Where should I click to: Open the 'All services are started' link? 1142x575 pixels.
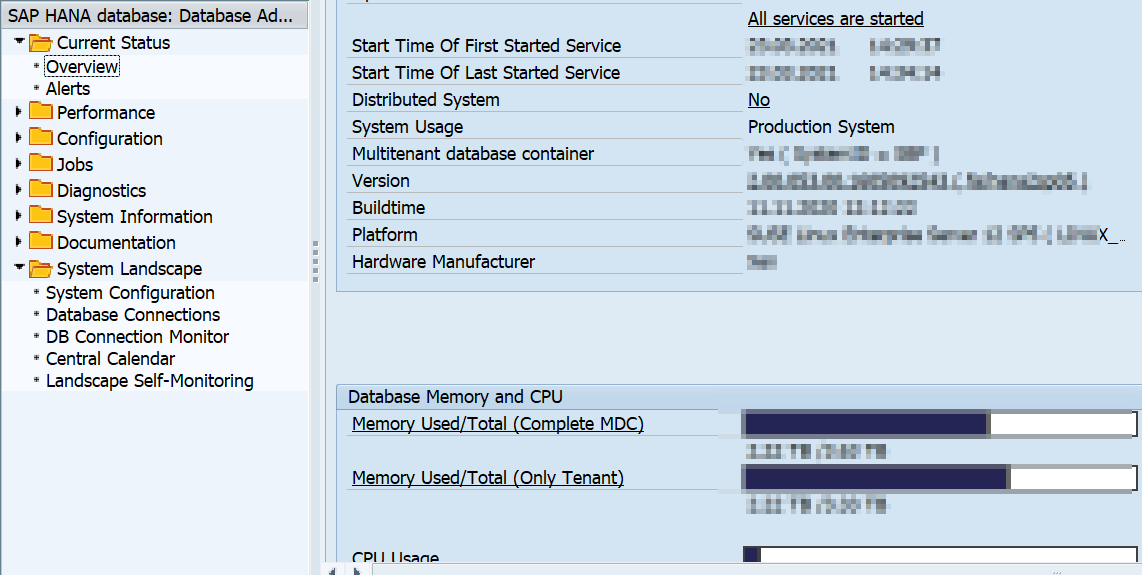(x=835, y=19)
